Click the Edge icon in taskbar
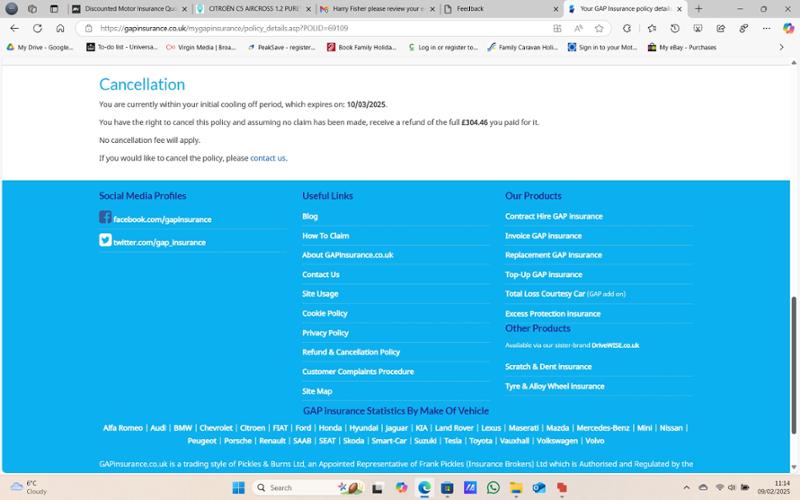 tap(424, 488)
